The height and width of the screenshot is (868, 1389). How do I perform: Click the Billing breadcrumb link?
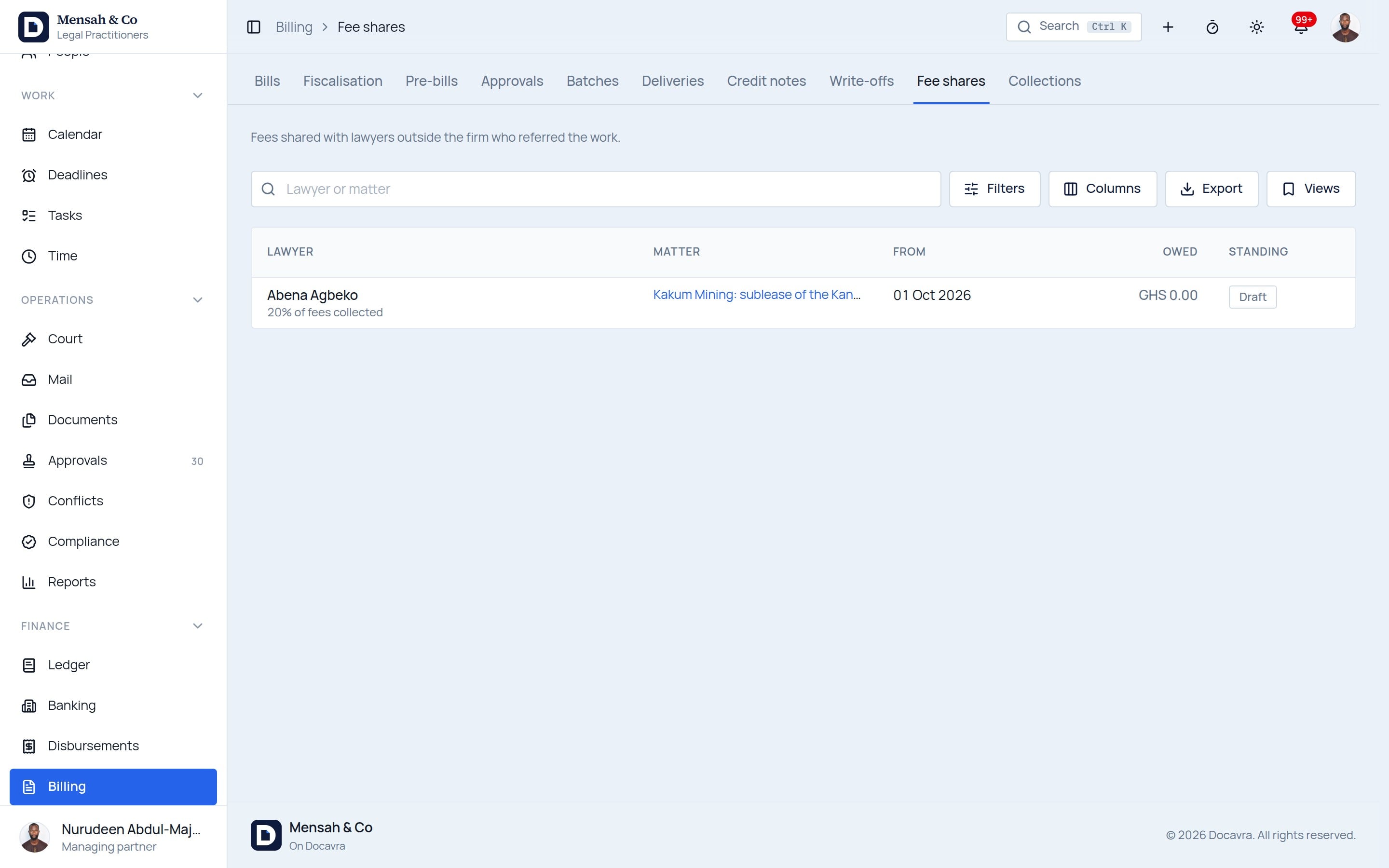point(294,27)
